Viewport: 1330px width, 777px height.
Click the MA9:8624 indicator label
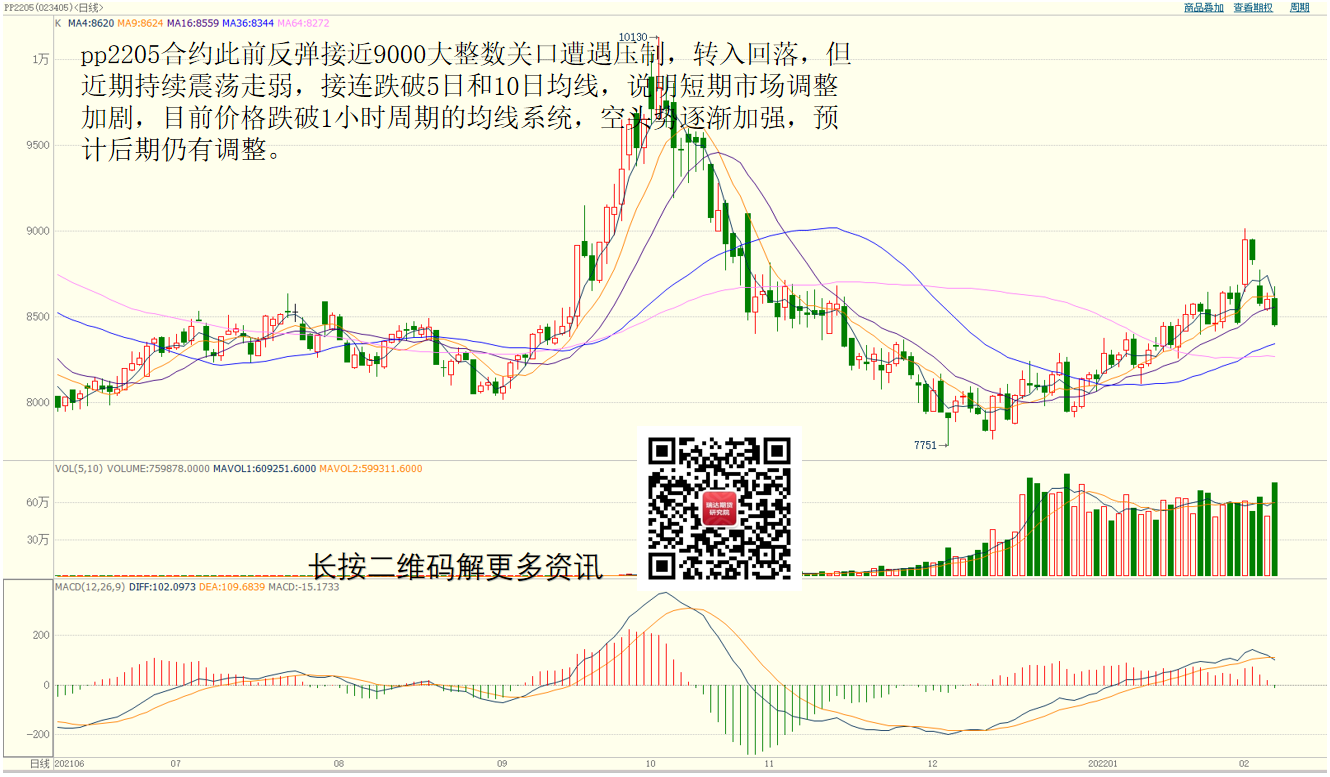pos(142,22)
